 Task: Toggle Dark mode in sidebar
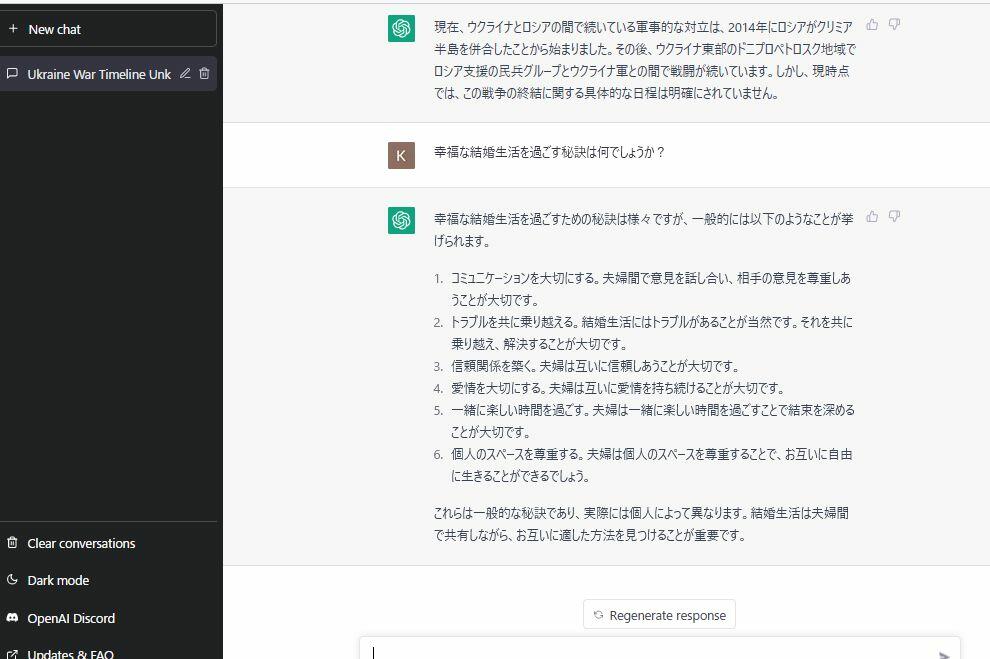point(58,580)
